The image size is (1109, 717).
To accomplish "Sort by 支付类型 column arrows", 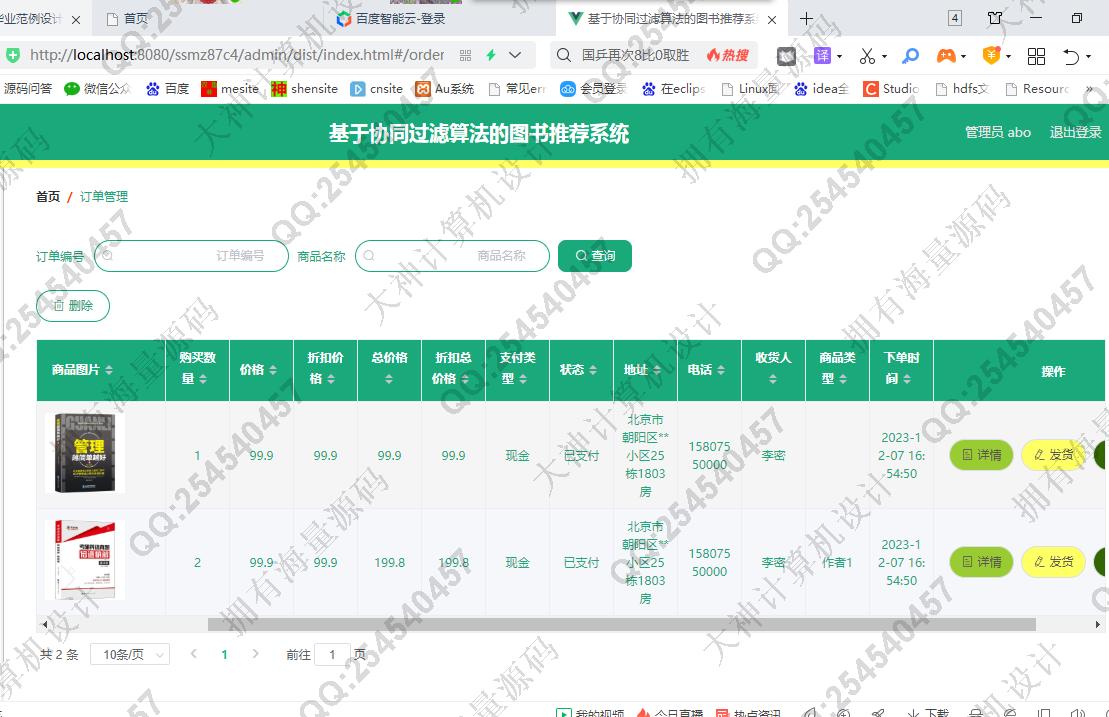I will point(523,379).
